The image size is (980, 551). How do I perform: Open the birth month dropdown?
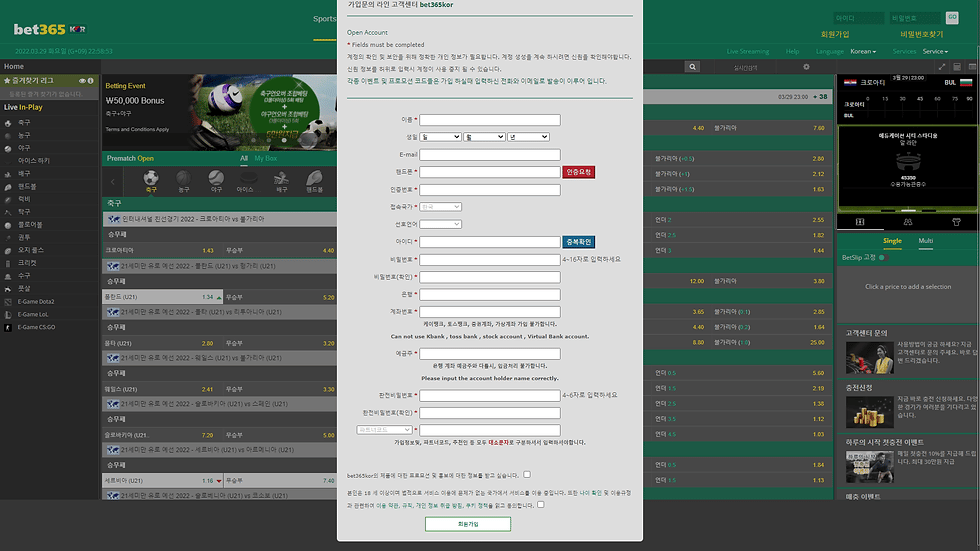tap(484, 137)
